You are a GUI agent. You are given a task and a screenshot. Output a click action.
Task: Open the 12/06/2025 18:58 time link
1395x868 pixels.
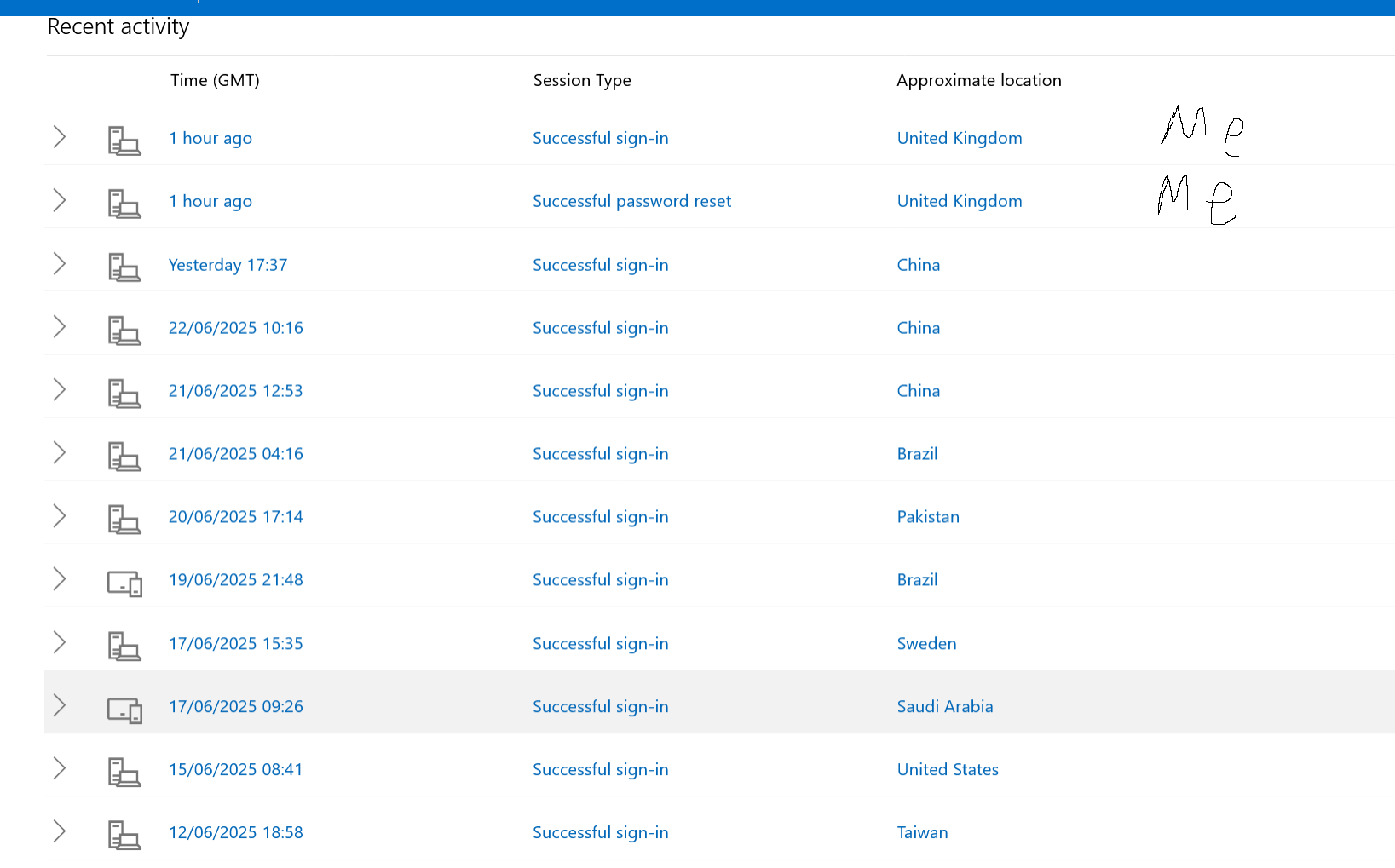coord(236,833)
